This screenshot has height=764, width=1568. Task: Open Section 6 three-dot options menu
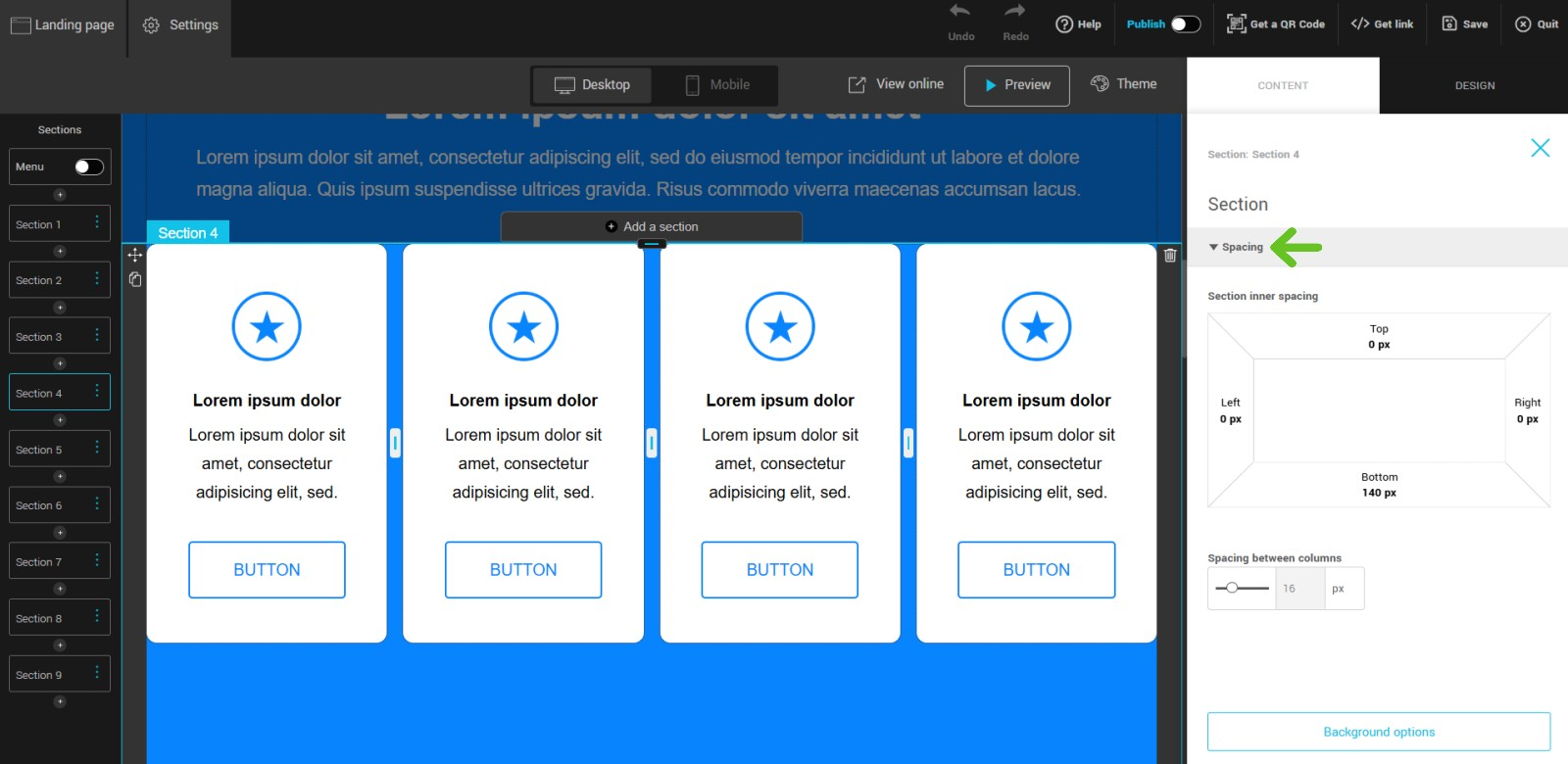click(97, 504)
